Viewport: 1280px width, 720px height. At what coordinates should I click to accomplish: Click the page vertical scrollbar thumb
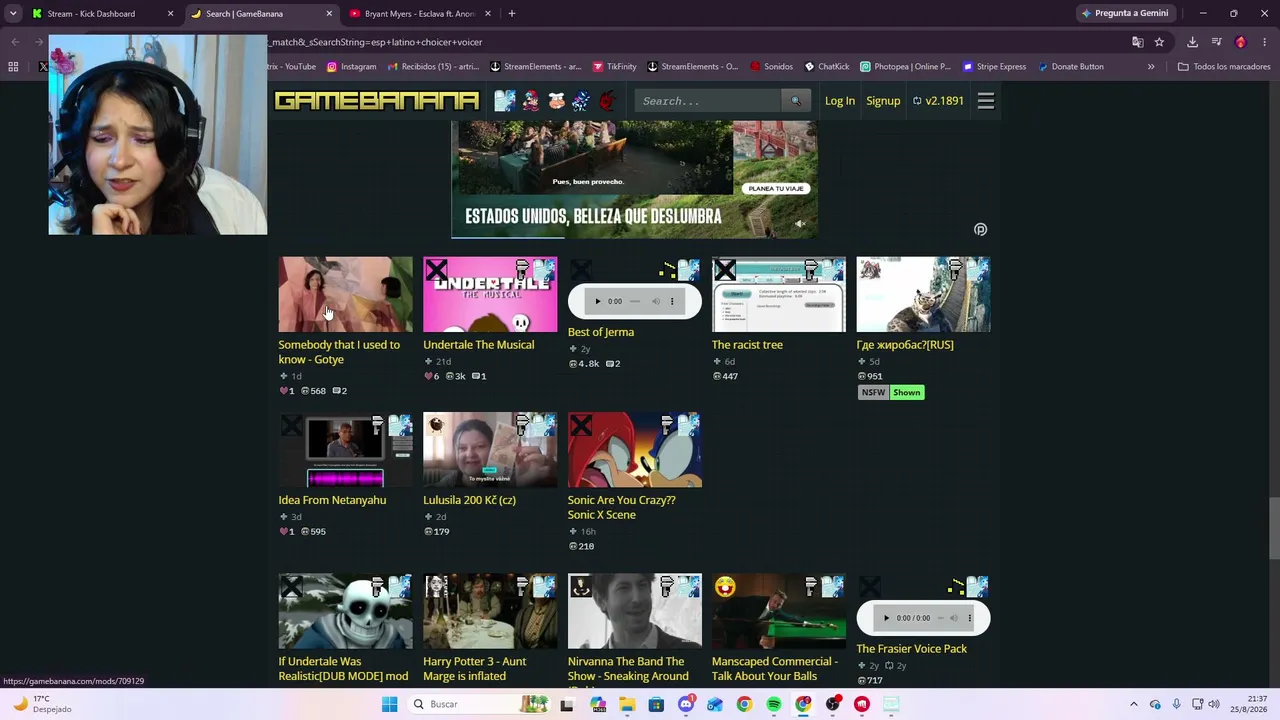tap(1274, 528)
